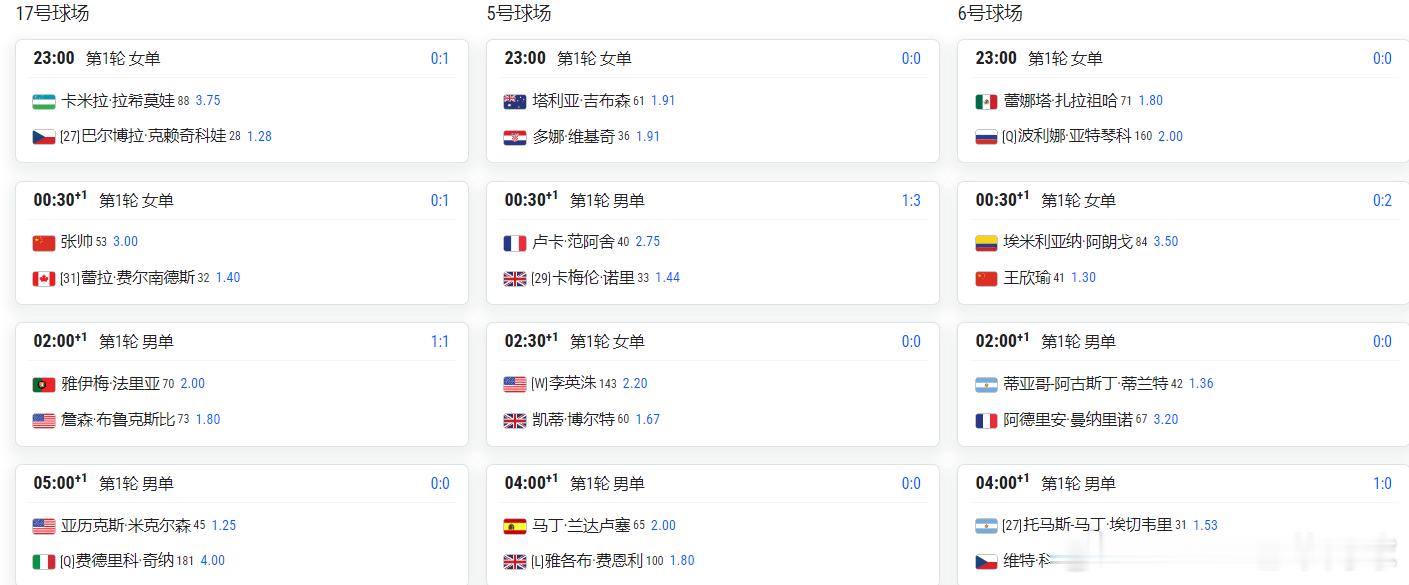Open the 17号球场 court heading

coord(52,13)
